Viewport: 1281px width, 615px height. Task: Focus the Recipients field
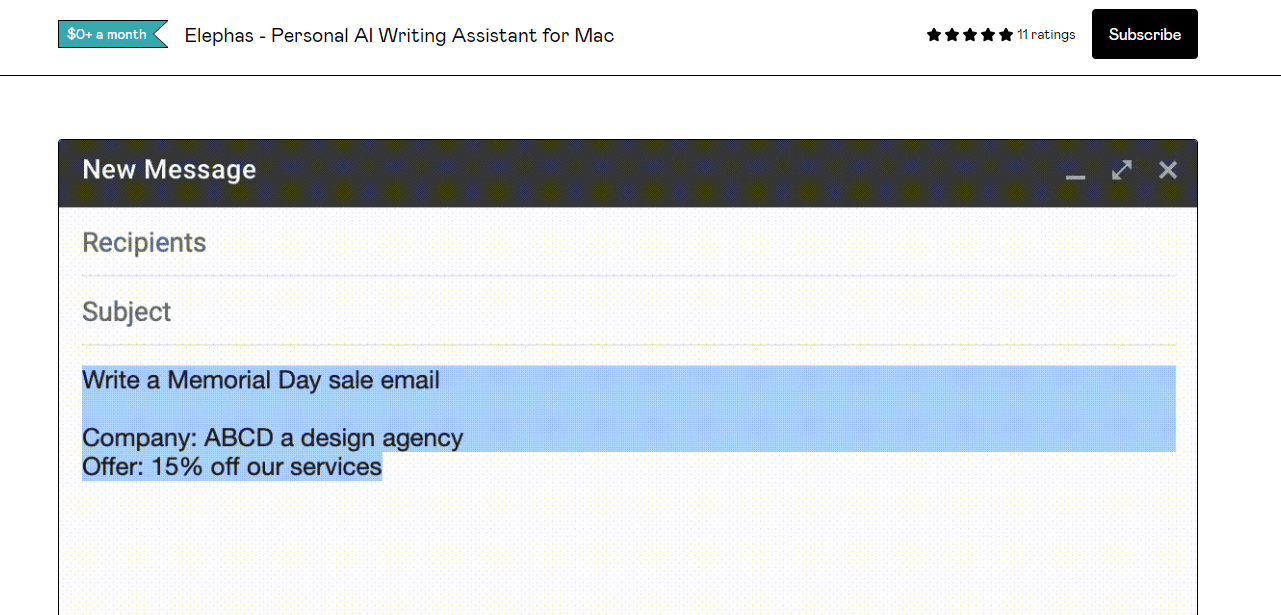point(628,243)
